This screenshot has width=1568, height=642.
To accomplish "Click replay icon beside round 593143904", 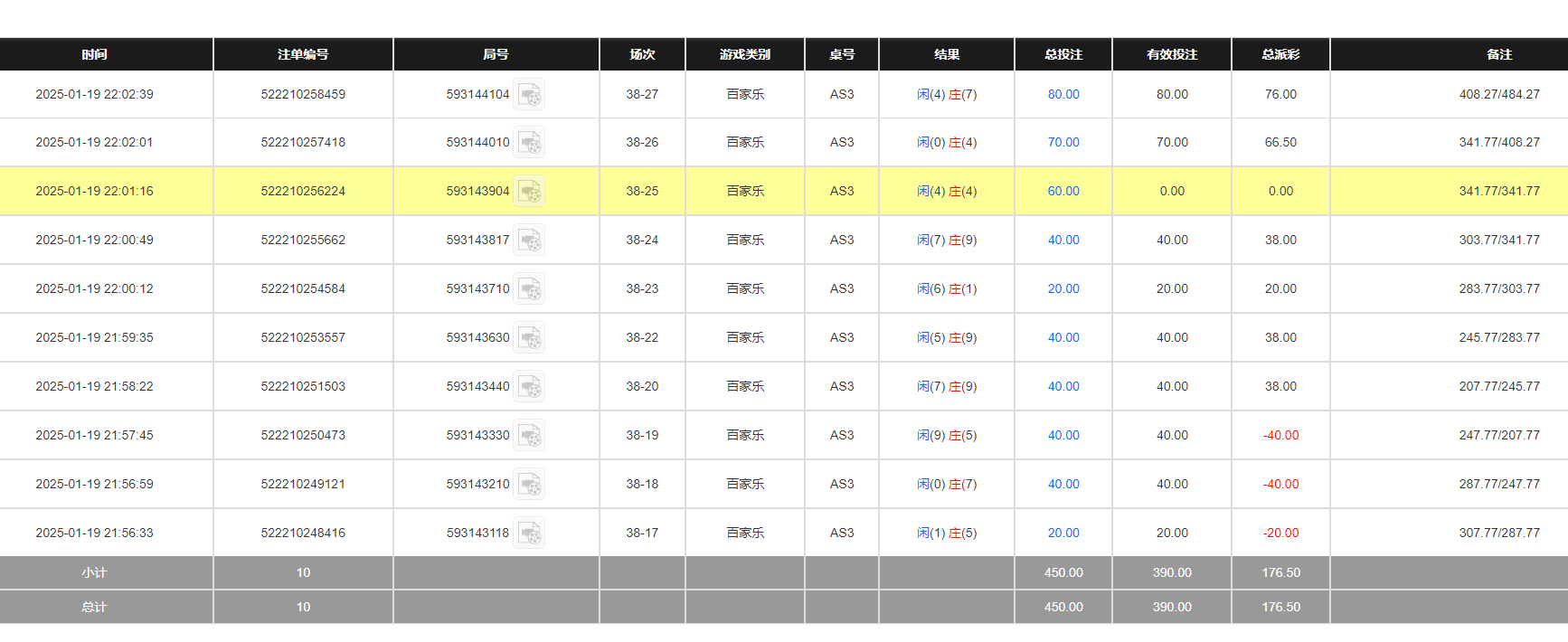I will [529, 192].
